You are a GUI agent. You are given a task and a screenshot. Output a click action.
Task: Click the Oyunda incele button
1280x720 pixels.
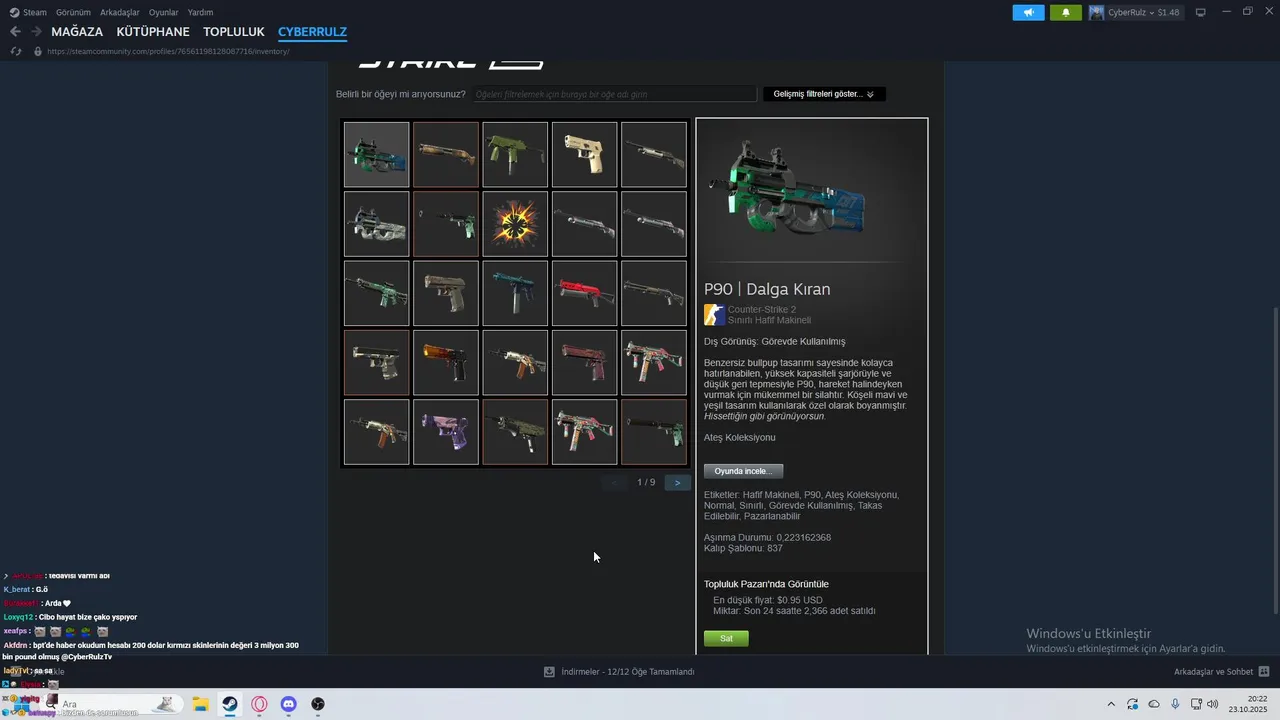[743, 471]
